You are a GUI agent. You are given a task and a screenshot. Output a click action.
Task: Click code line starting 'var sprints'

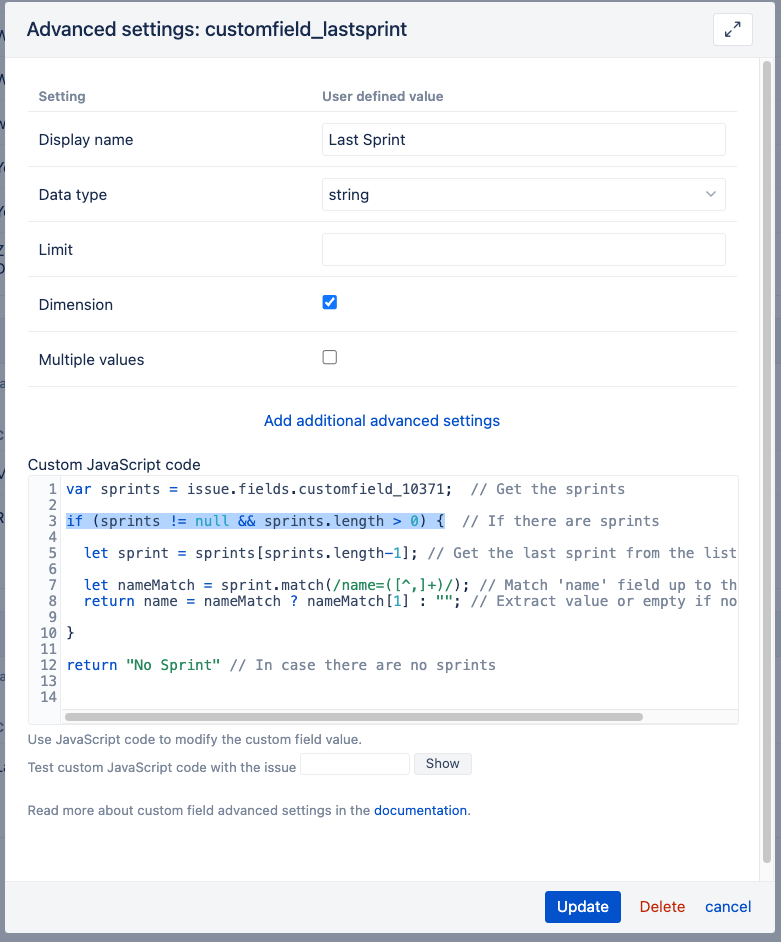pos(345,489)
